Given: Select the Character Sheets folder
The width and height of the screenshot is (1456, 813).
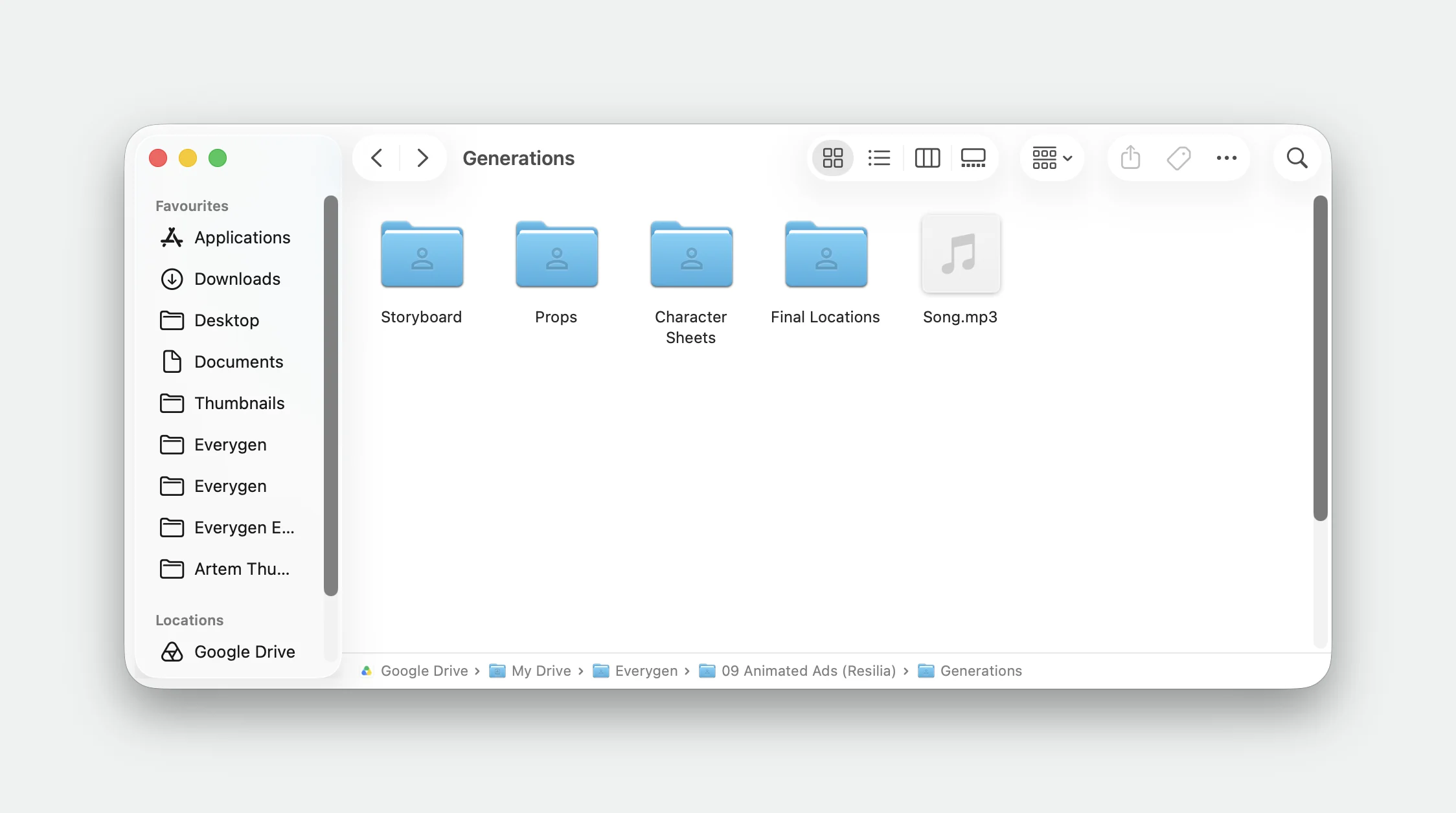Looking at the screenshot, I should pos(691,254).
